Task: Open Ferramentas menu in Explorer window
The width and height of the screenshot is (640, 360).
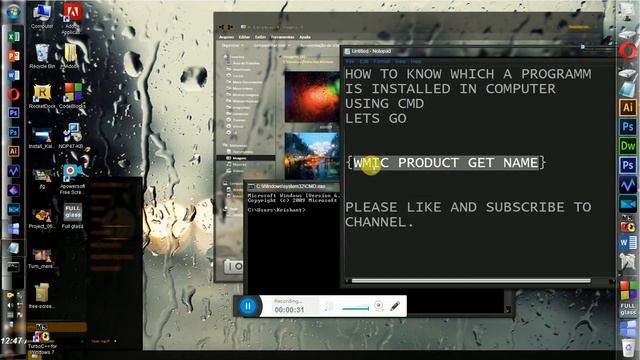Action: pos(282,37)
